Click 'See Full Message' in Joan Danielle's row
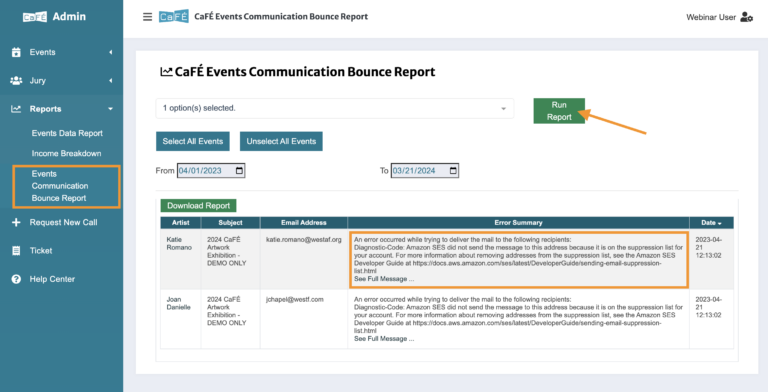 coord(384,339)
